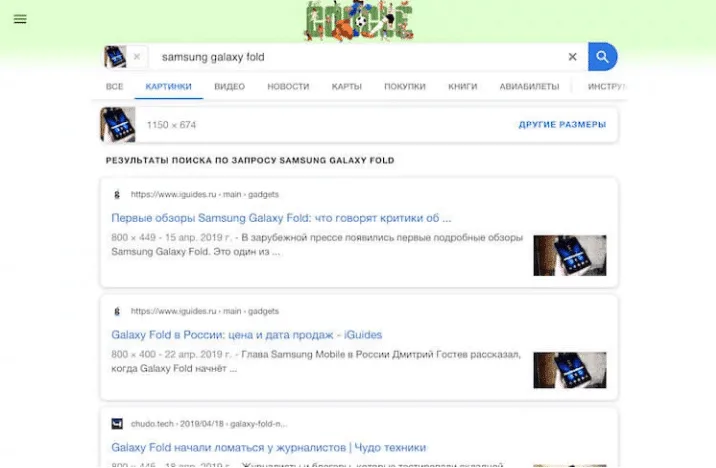Clear the search query text
The image size is (716, 468).
tap(572, 57)
